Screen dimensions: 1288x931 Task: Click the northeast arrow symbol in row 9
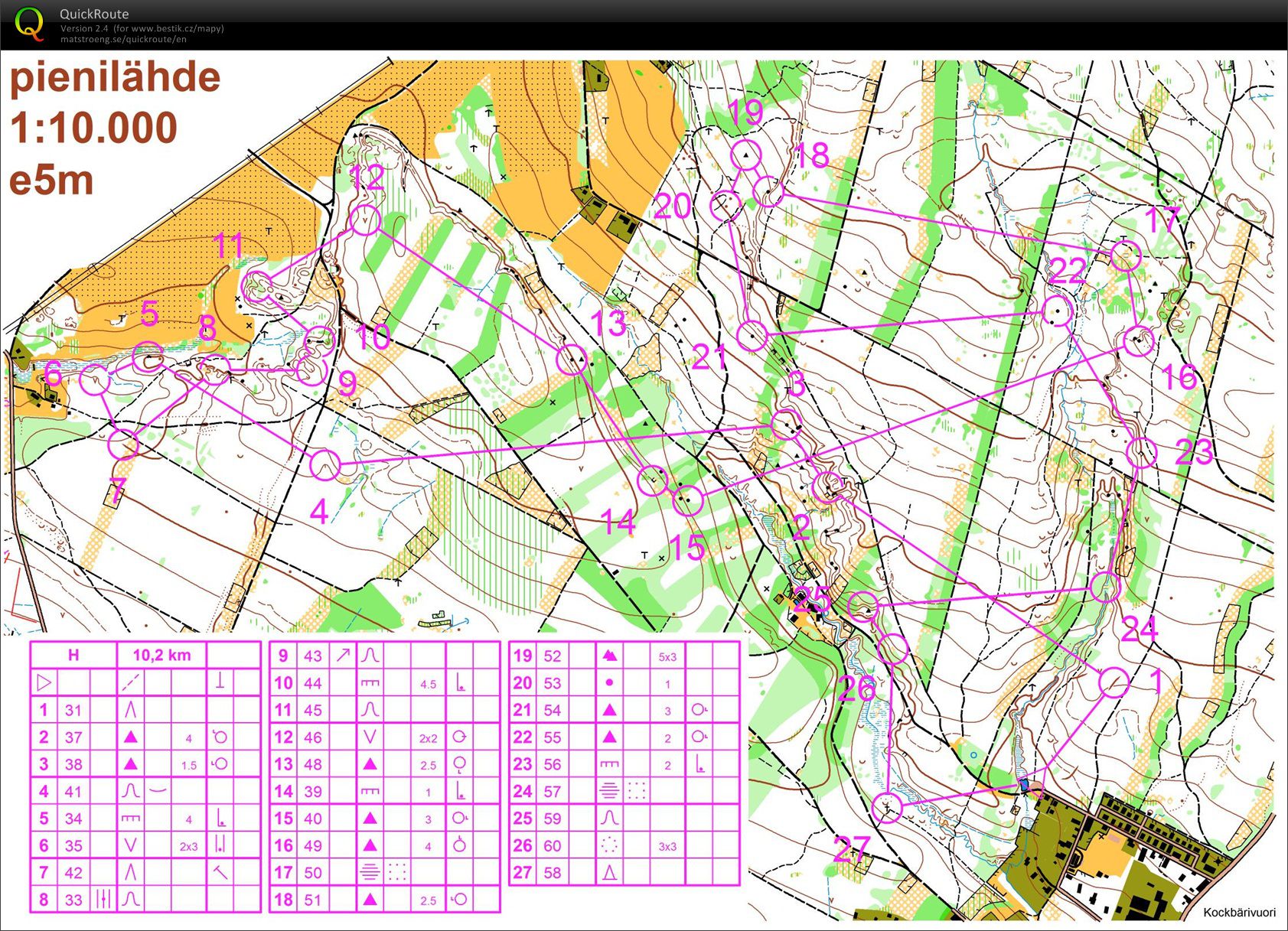click(x=343, y=655)
